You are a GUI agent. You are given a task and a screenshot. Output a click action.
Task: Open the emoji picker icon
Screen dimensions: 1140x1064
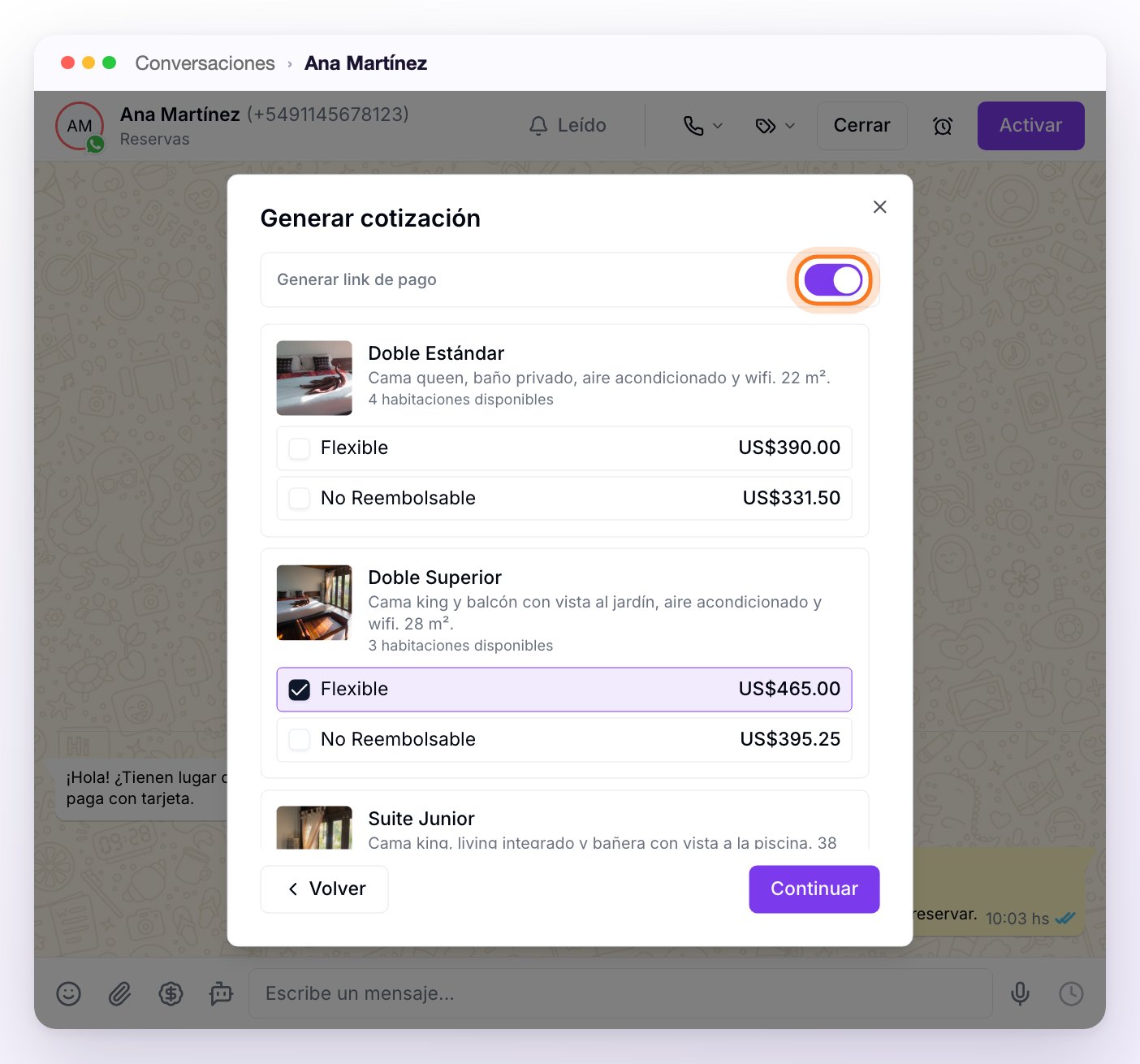point(69,993)
